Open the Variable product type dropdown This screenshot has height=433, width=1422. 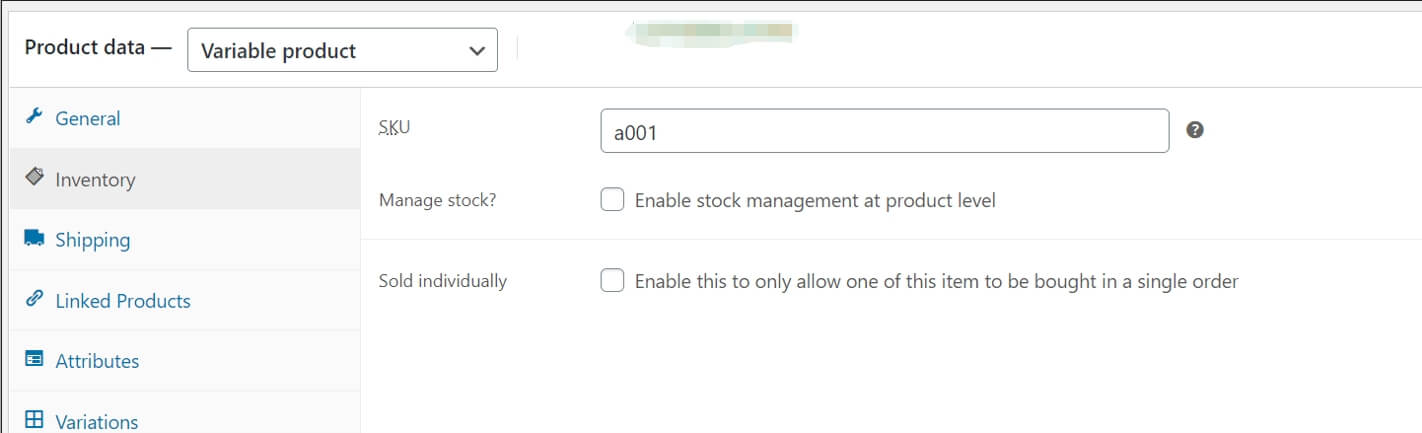[x=342, y=51]
